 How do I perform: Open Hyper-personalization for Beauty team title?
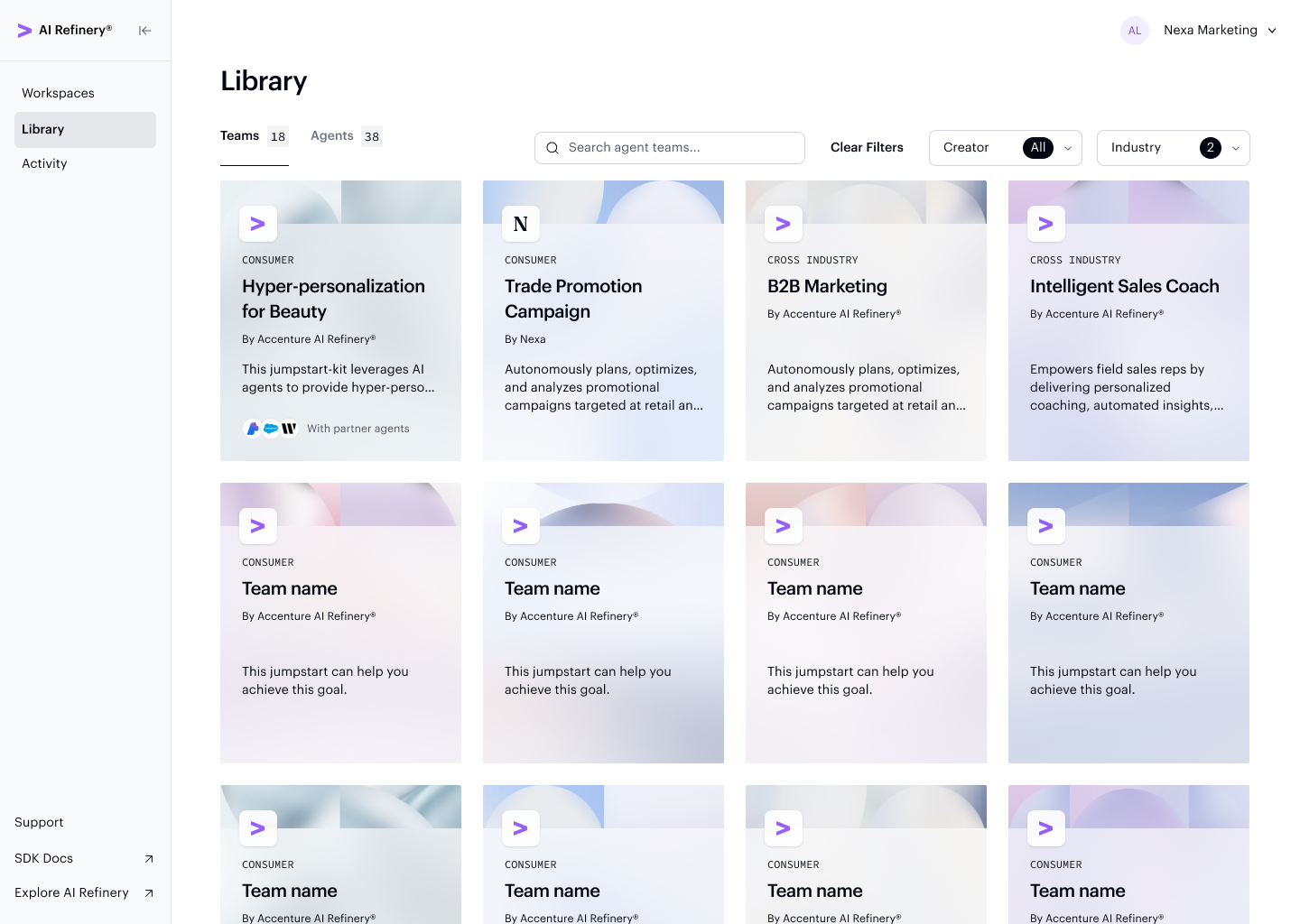click(333, 300)
